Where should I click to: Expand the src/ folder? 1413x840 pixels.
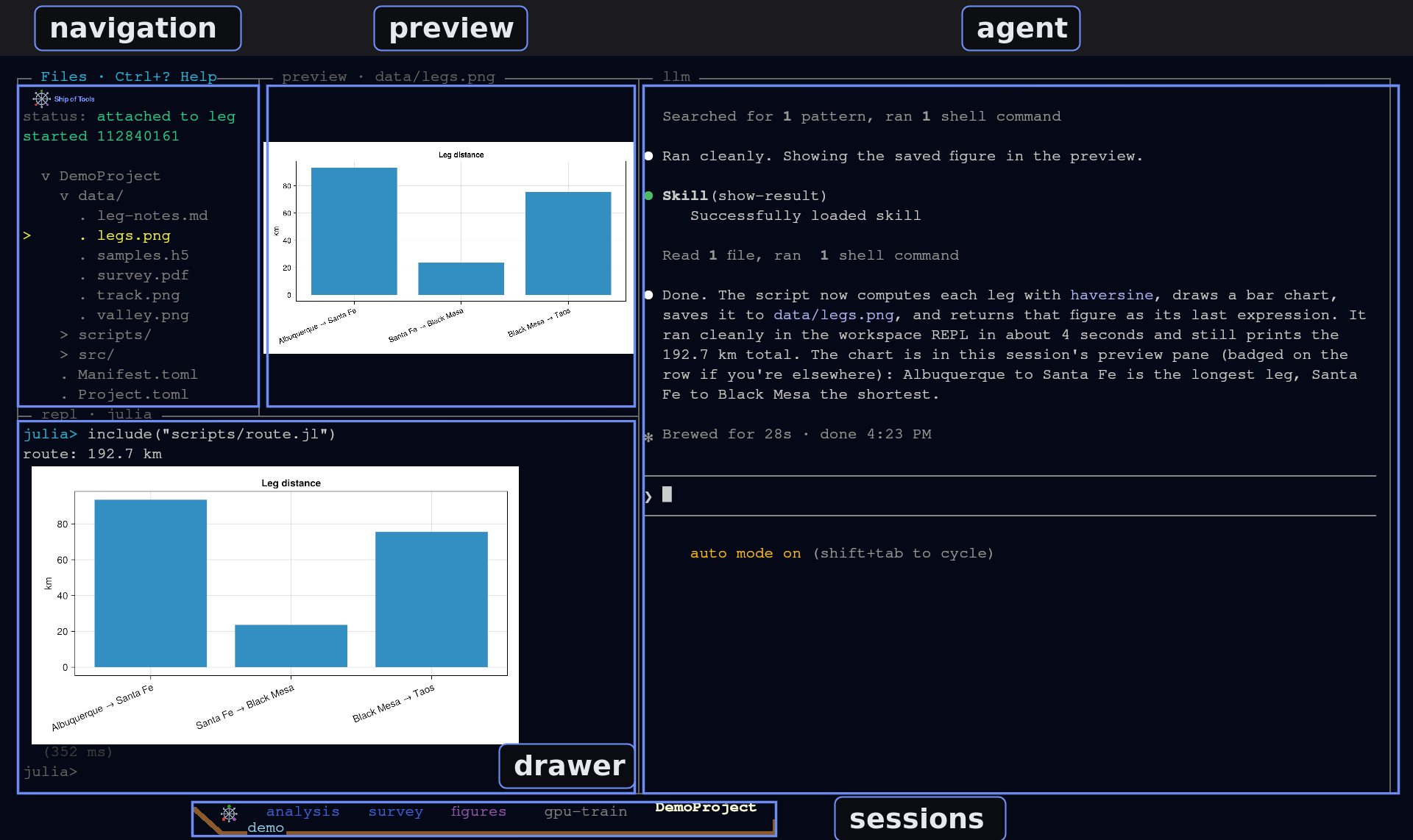click(64, 355)
